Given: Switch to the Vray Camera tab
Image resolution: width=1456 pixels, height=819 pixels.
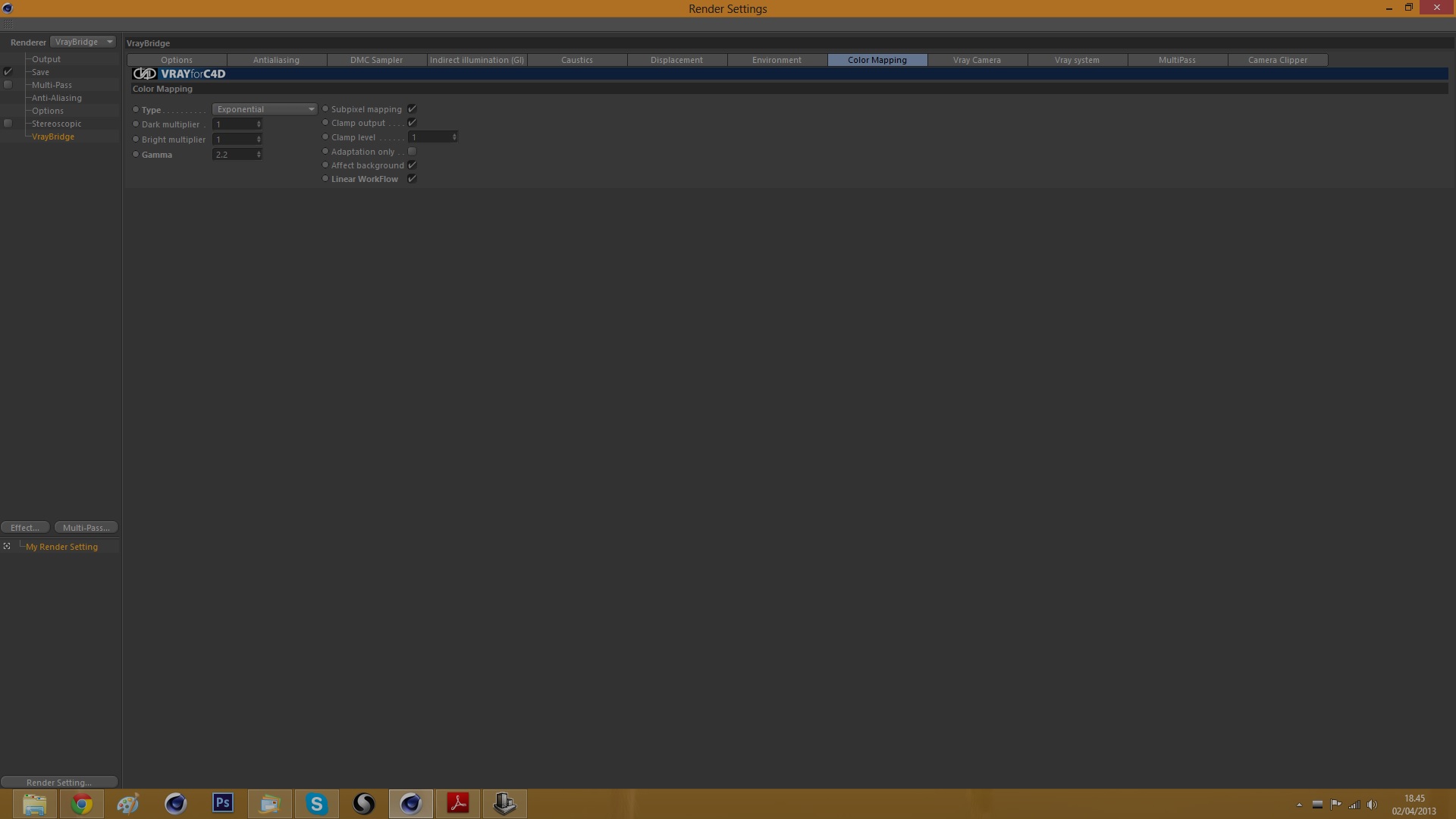Looking at the screenshot, I should 977,60.
